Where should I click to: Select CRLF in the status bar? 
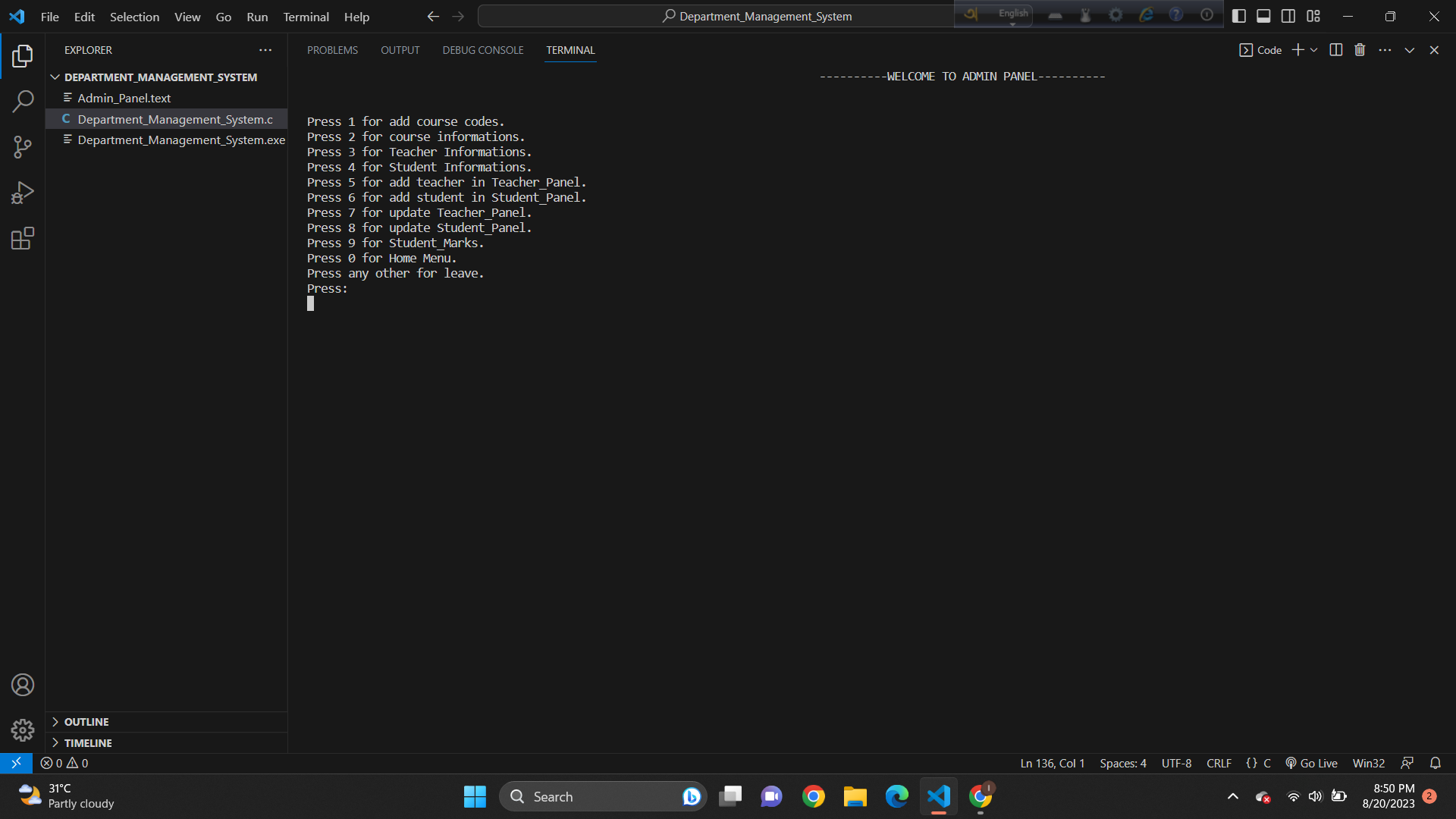(x=1219, y=763)
